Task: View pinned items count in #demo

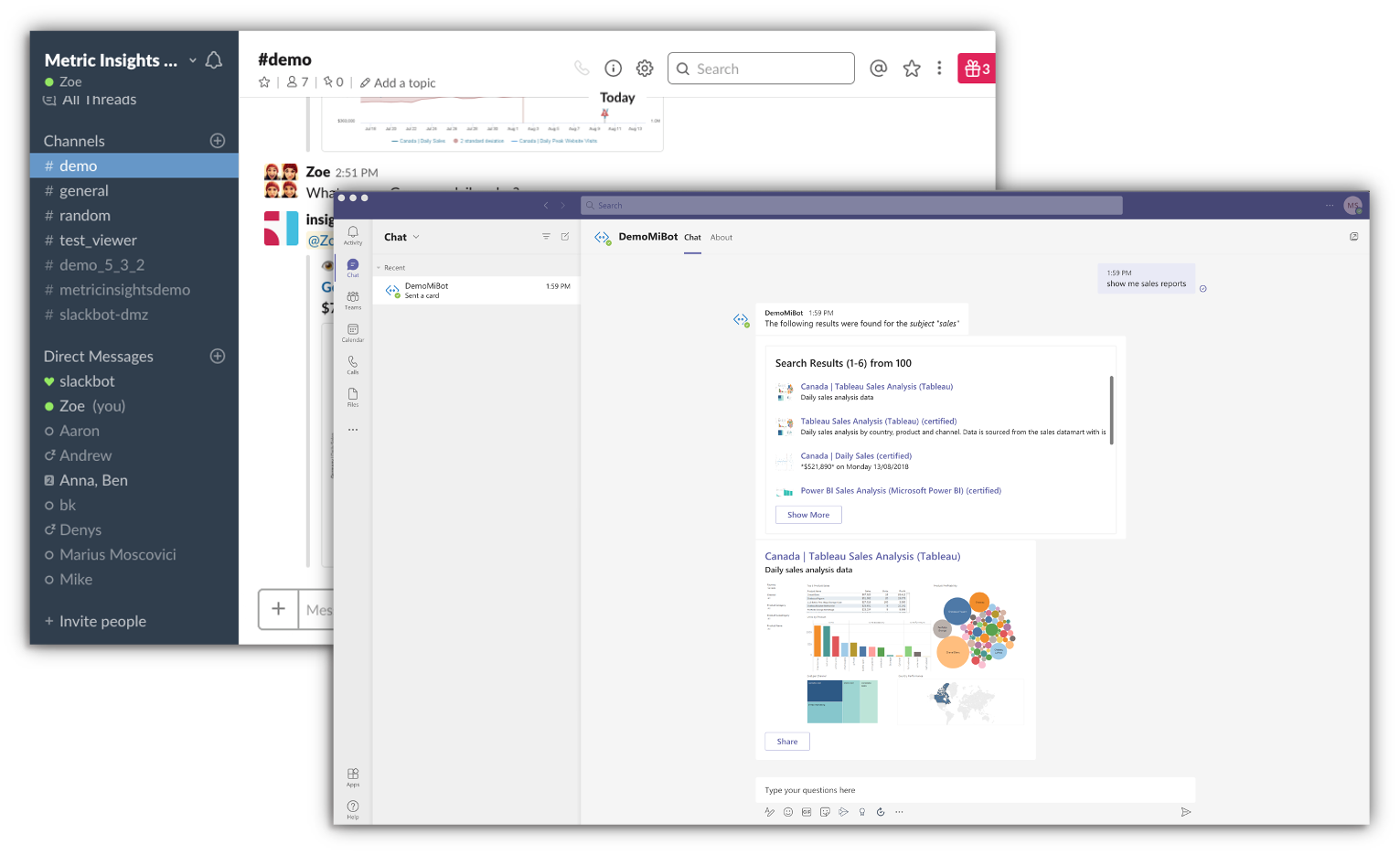Action: (x=333, y=82)
